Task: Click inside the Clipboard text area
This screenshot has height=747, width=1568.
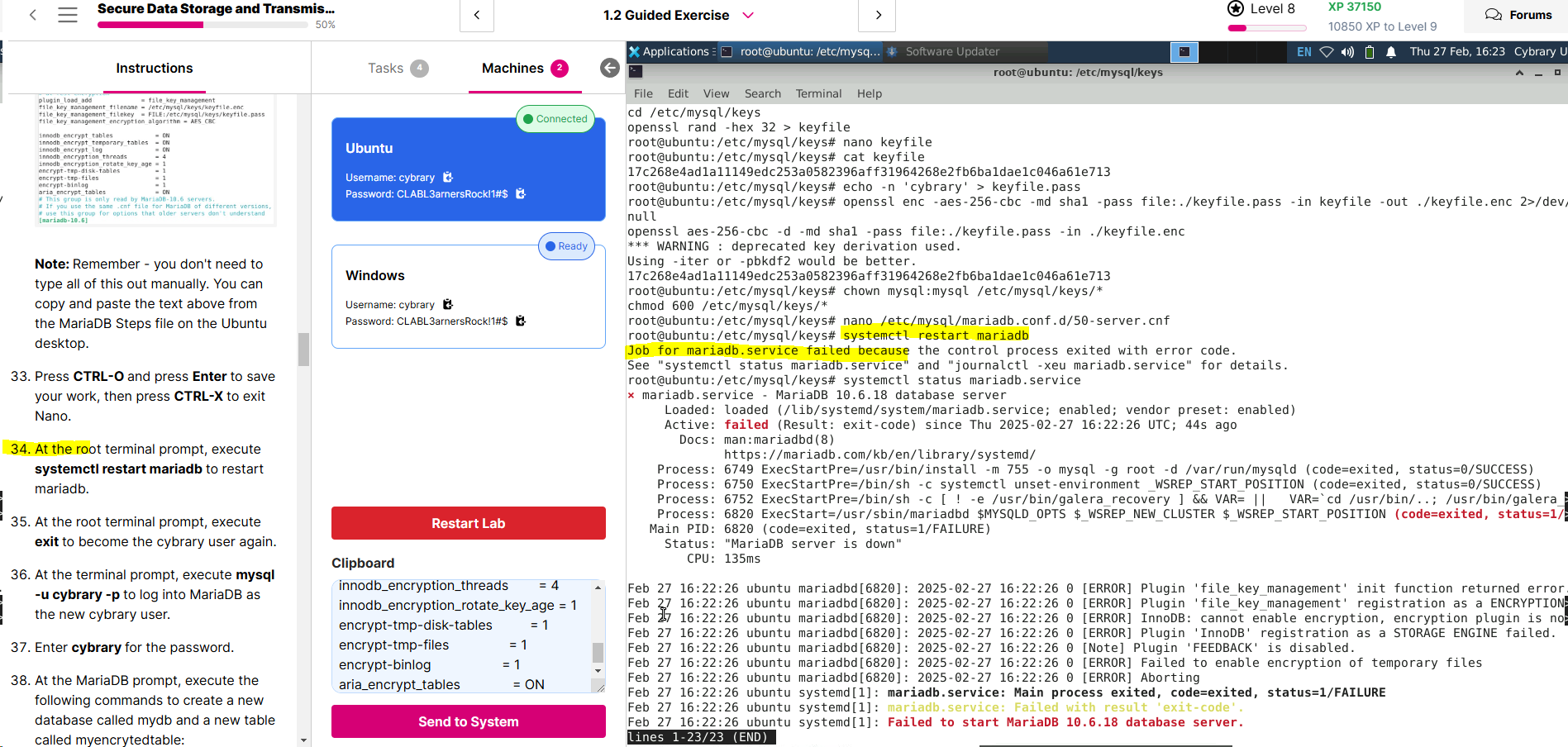Action: click(461, 635)
